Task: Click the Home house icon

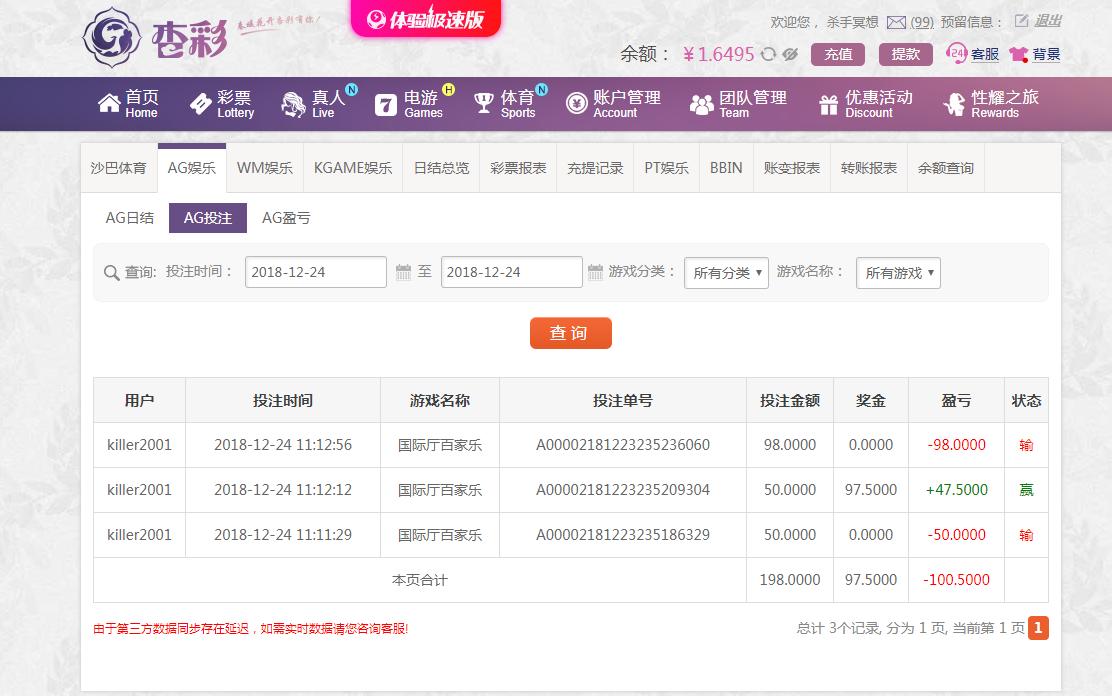Action: (109, 104)
